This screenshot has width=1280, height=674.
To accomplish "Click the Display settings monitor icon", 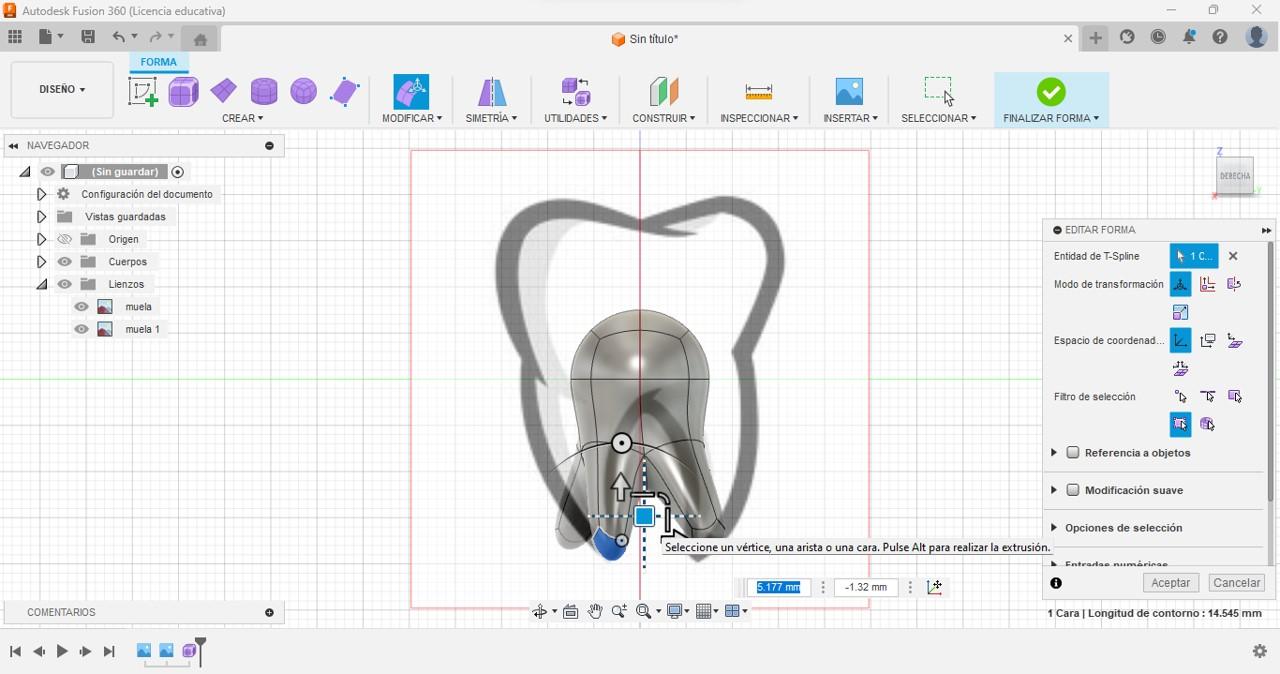I will click(x=675, y=612).
